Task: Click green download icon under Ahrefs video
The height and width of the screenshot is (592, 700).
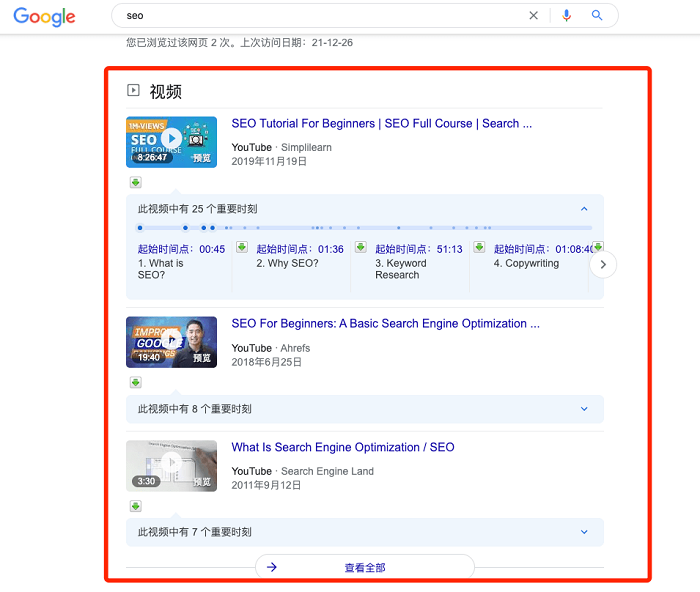Action: point(136,382)
